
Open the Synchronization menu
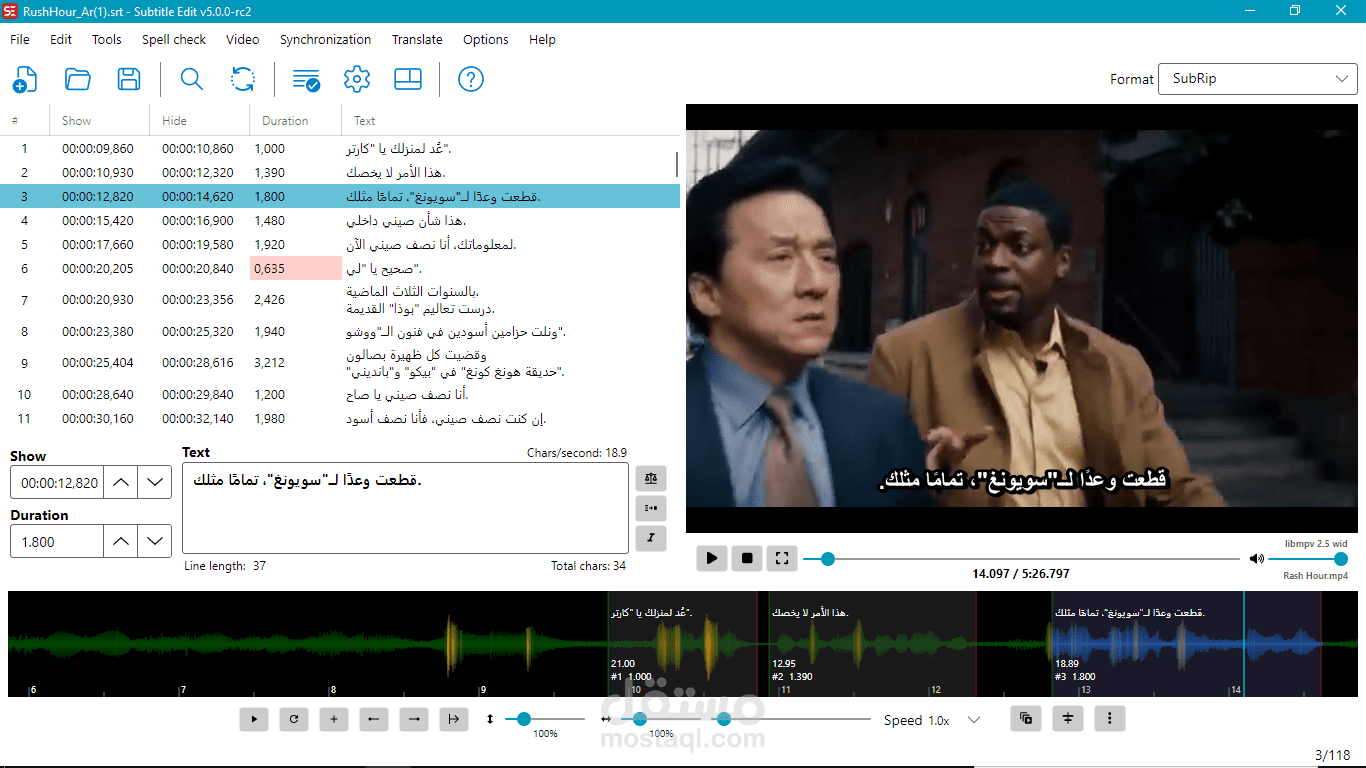click(326, 40)
